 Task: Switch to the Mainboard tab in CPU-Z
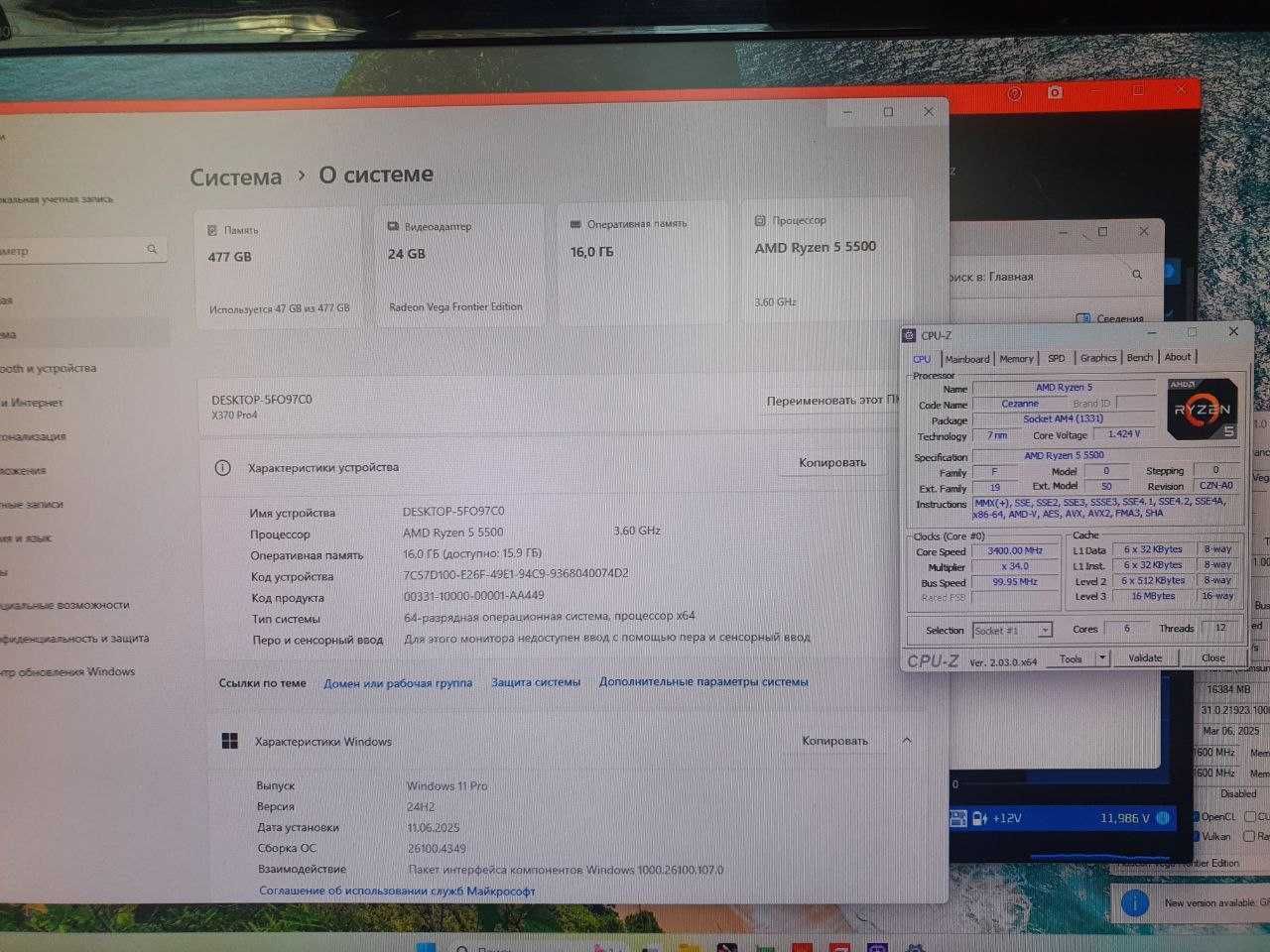pyautogui.click(x=967, y=359)
